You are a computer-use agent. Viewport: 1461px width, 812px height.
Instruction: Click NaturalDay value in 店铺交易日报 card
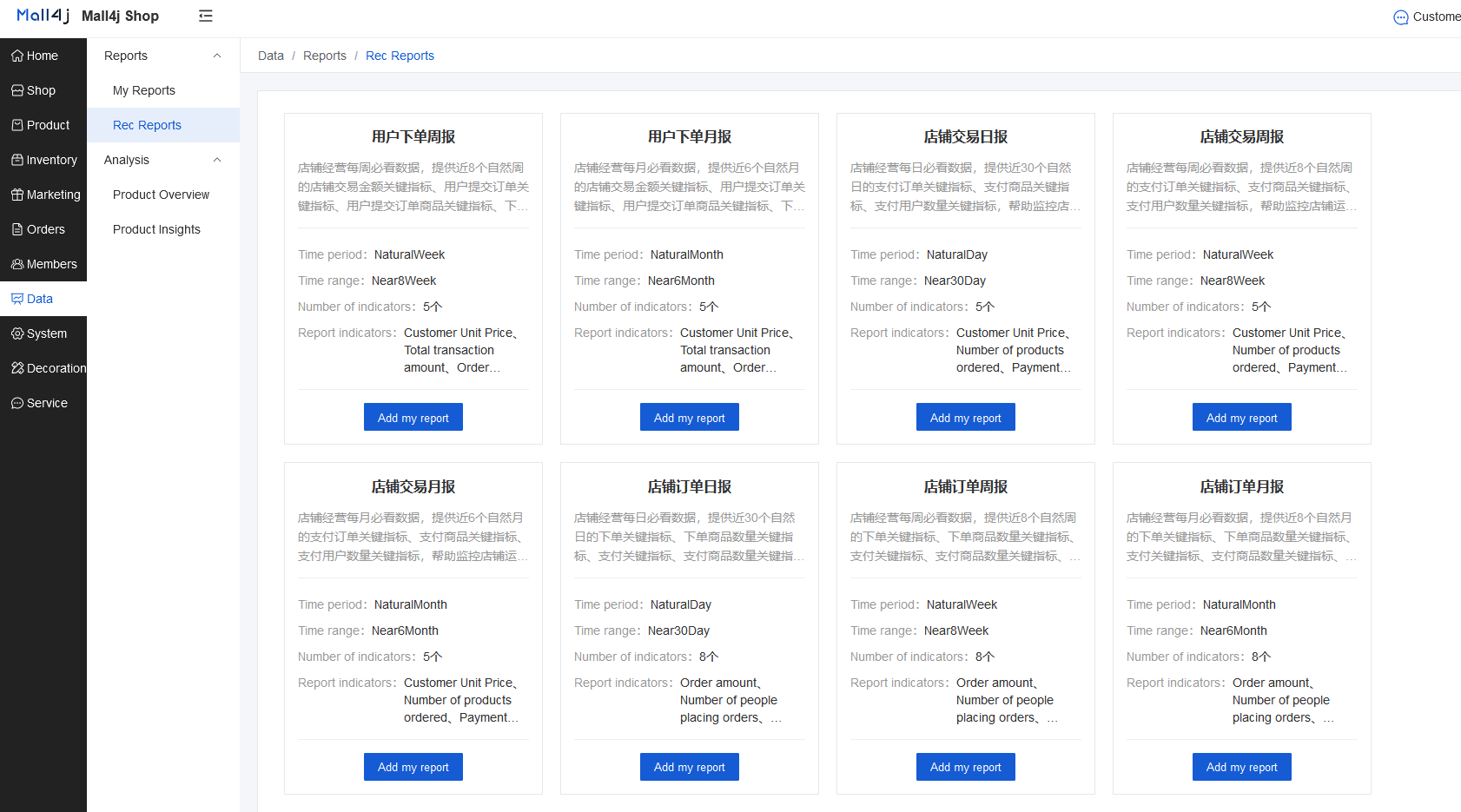point(957,254)
